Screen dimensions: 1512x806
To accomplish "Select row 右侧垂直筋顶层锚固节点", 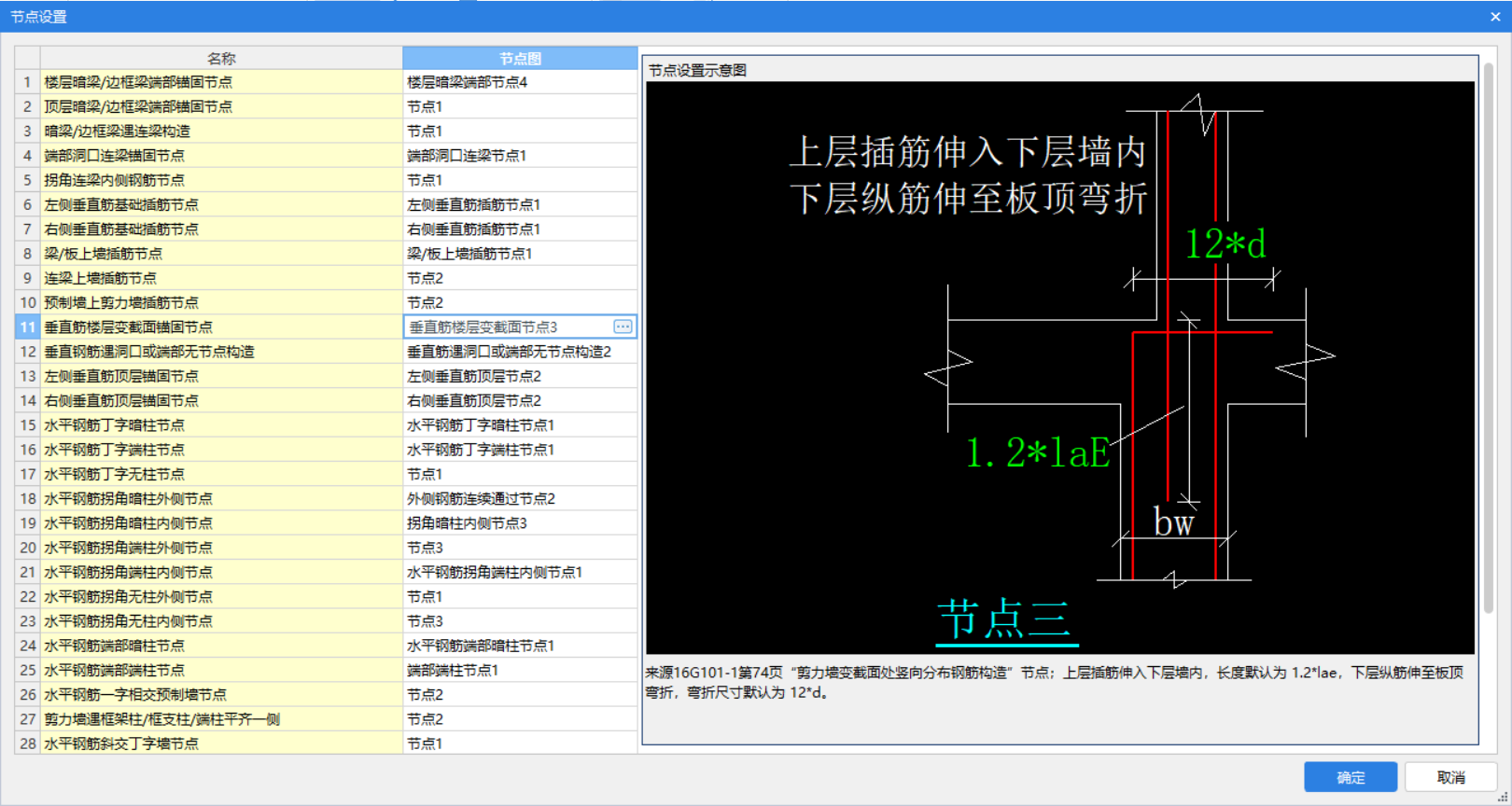I will 221,400.
